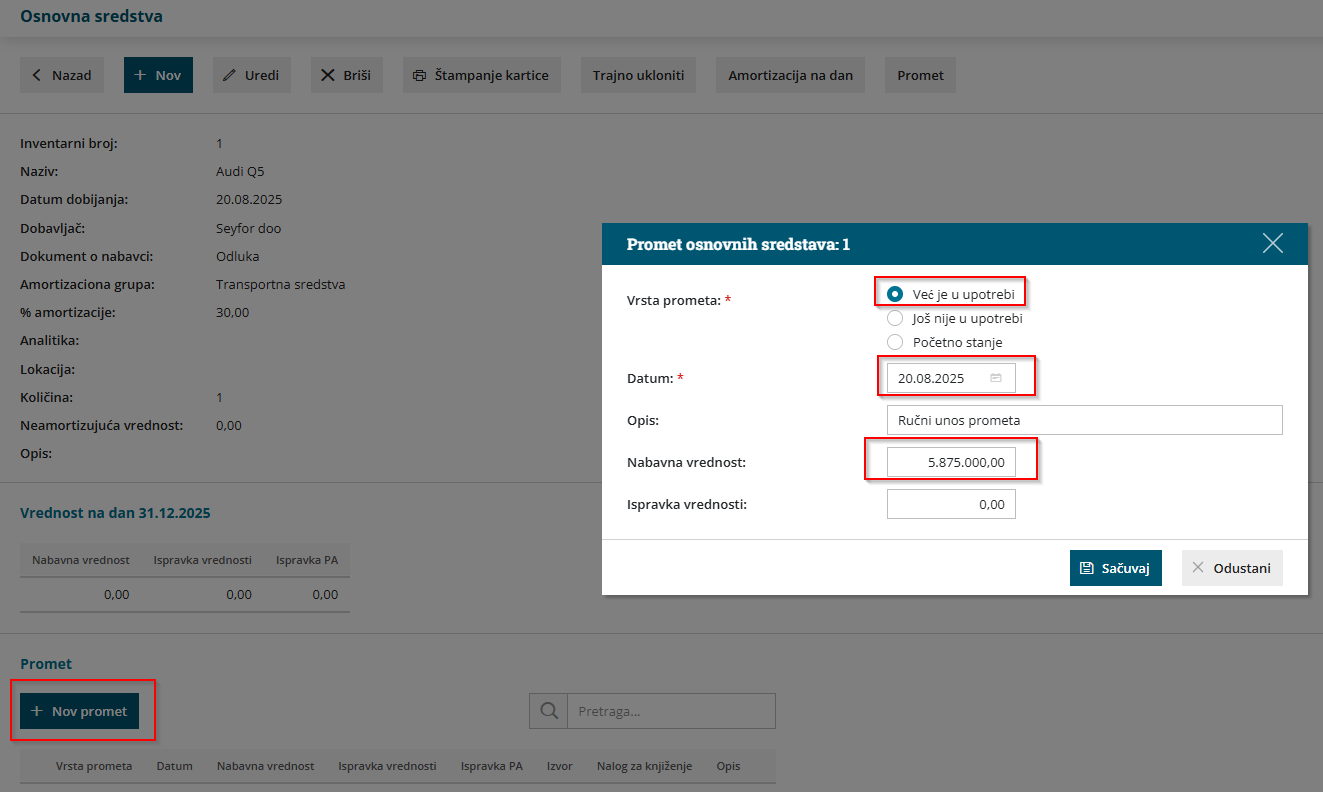Click the Ispravka vrednosti amount field

951,504
